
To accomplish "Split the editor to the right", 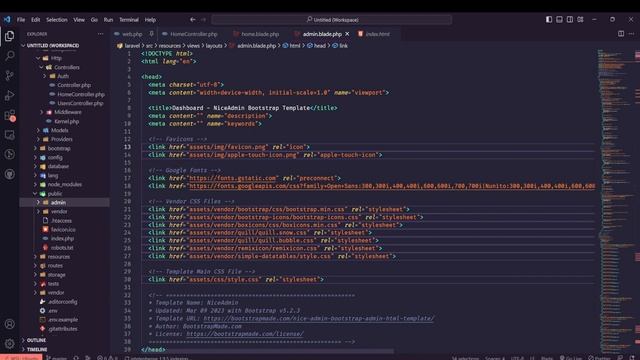I will click(621, 34).
